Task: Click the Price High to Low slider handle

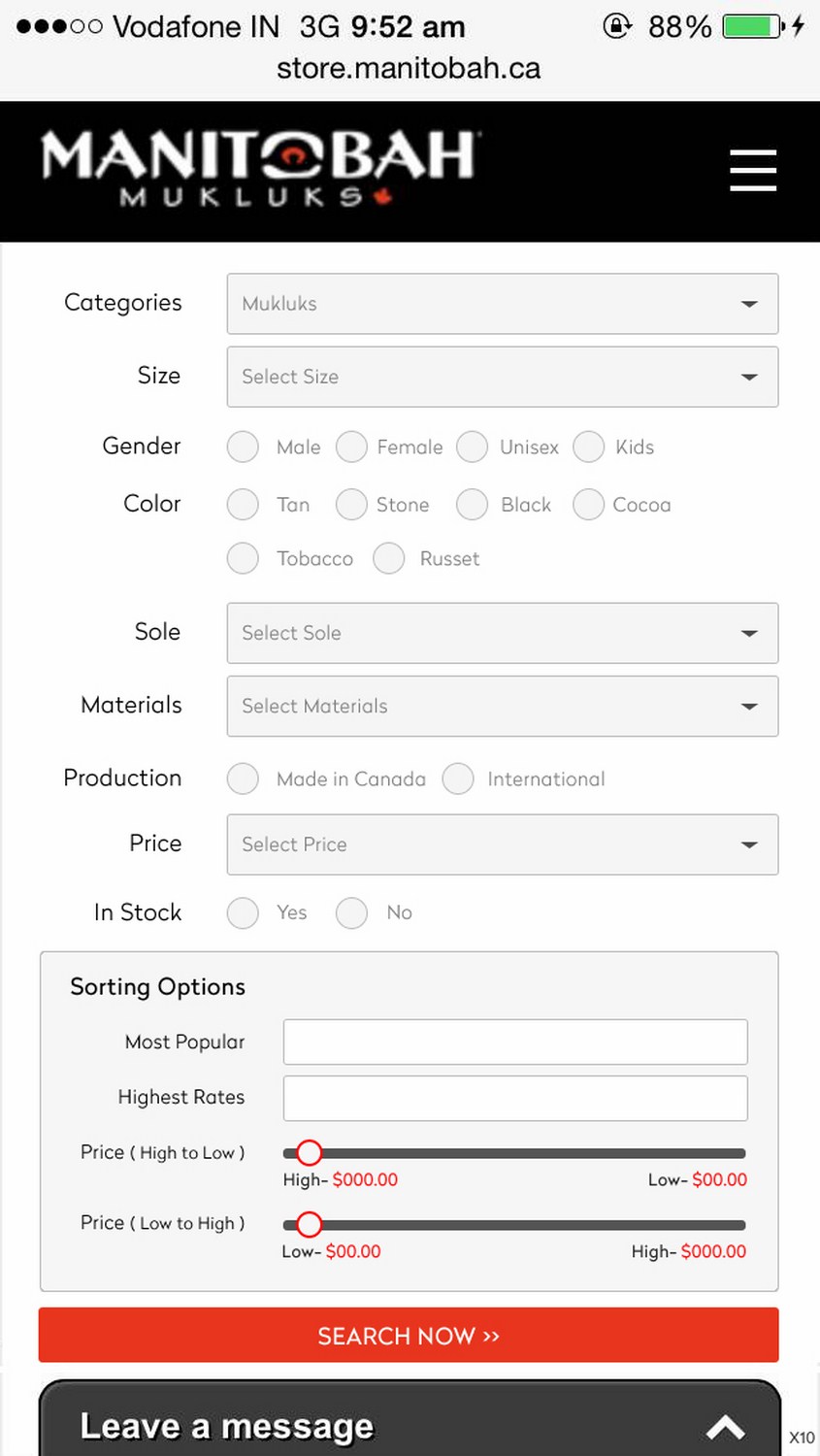Action: tap(309, 1153)
